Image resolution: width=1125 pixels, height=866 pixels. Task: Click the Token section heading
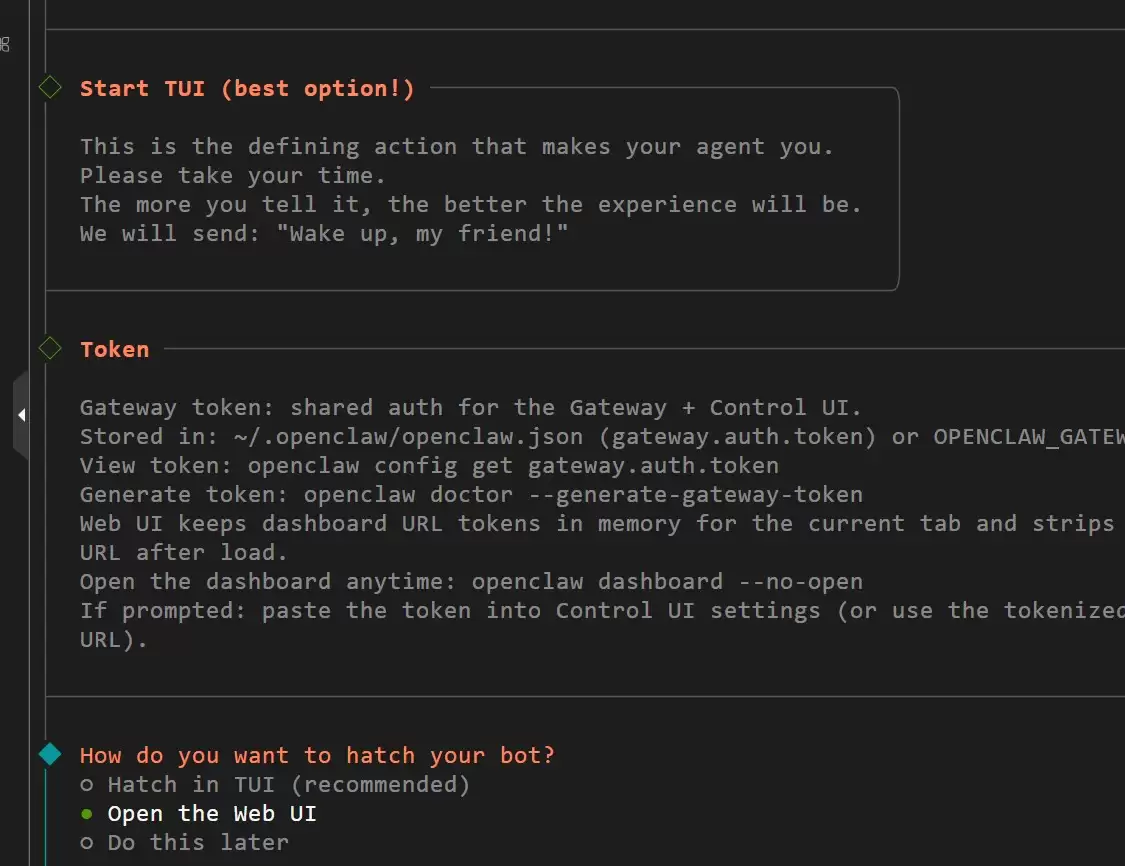coord(115,349)
